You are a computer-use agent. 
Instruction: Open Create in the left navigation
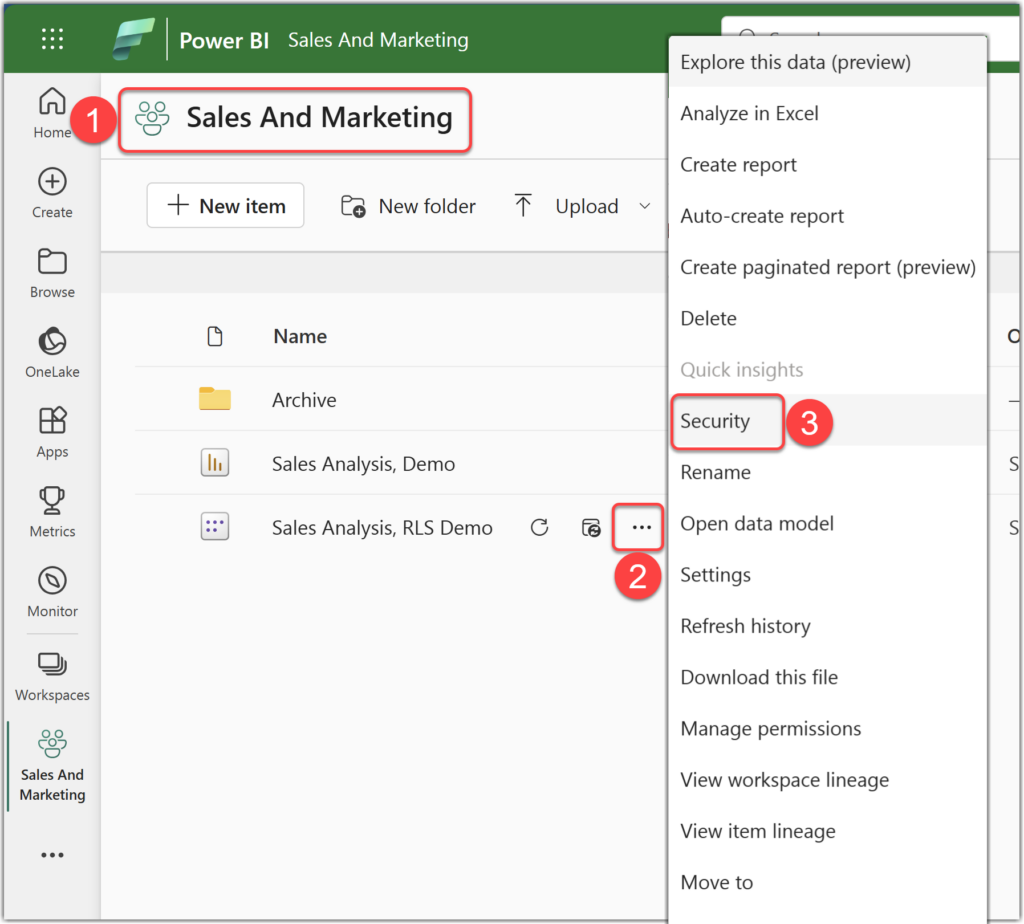point(52,194)
